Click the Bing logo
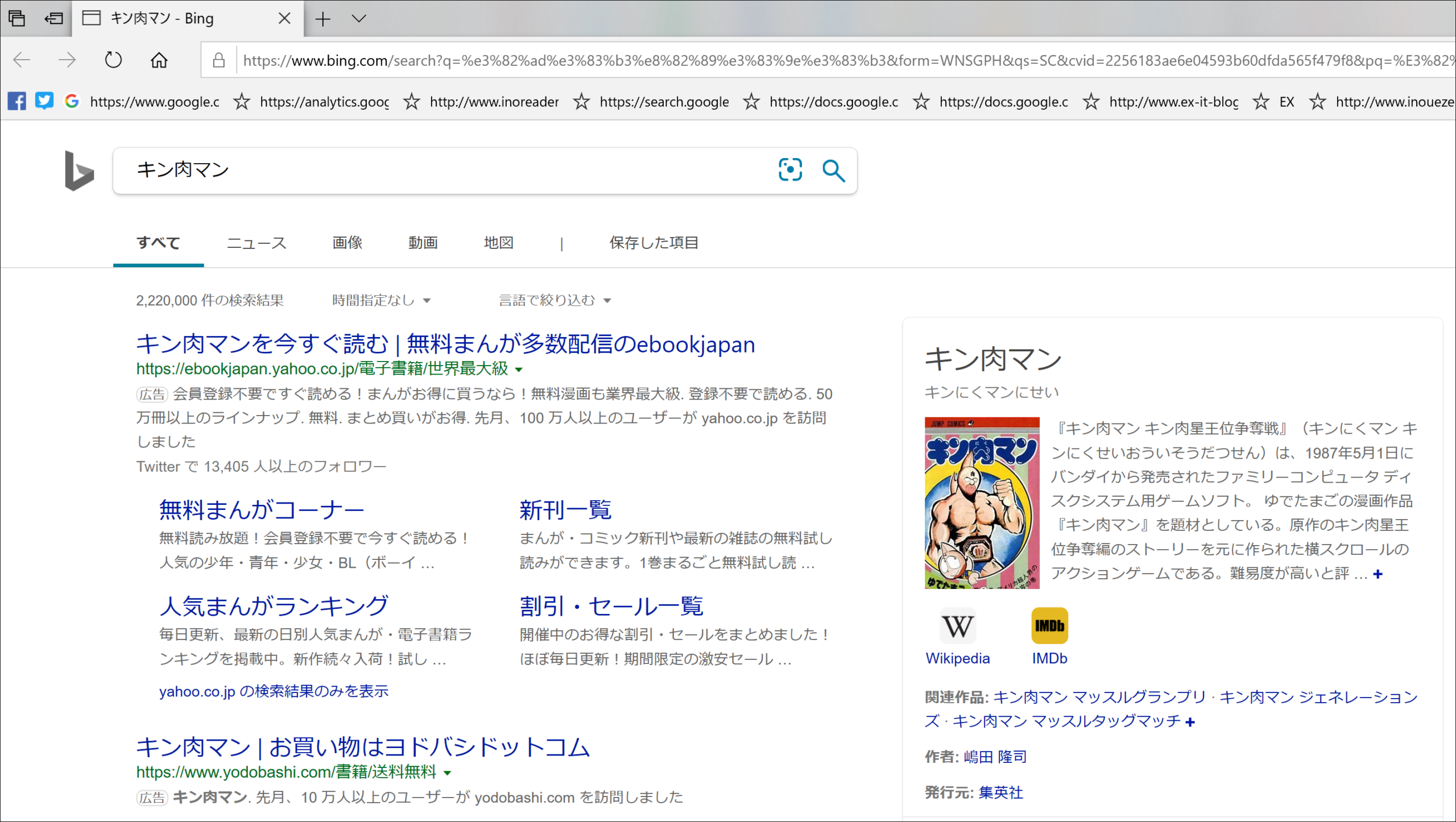 click(x=79, y=171)
